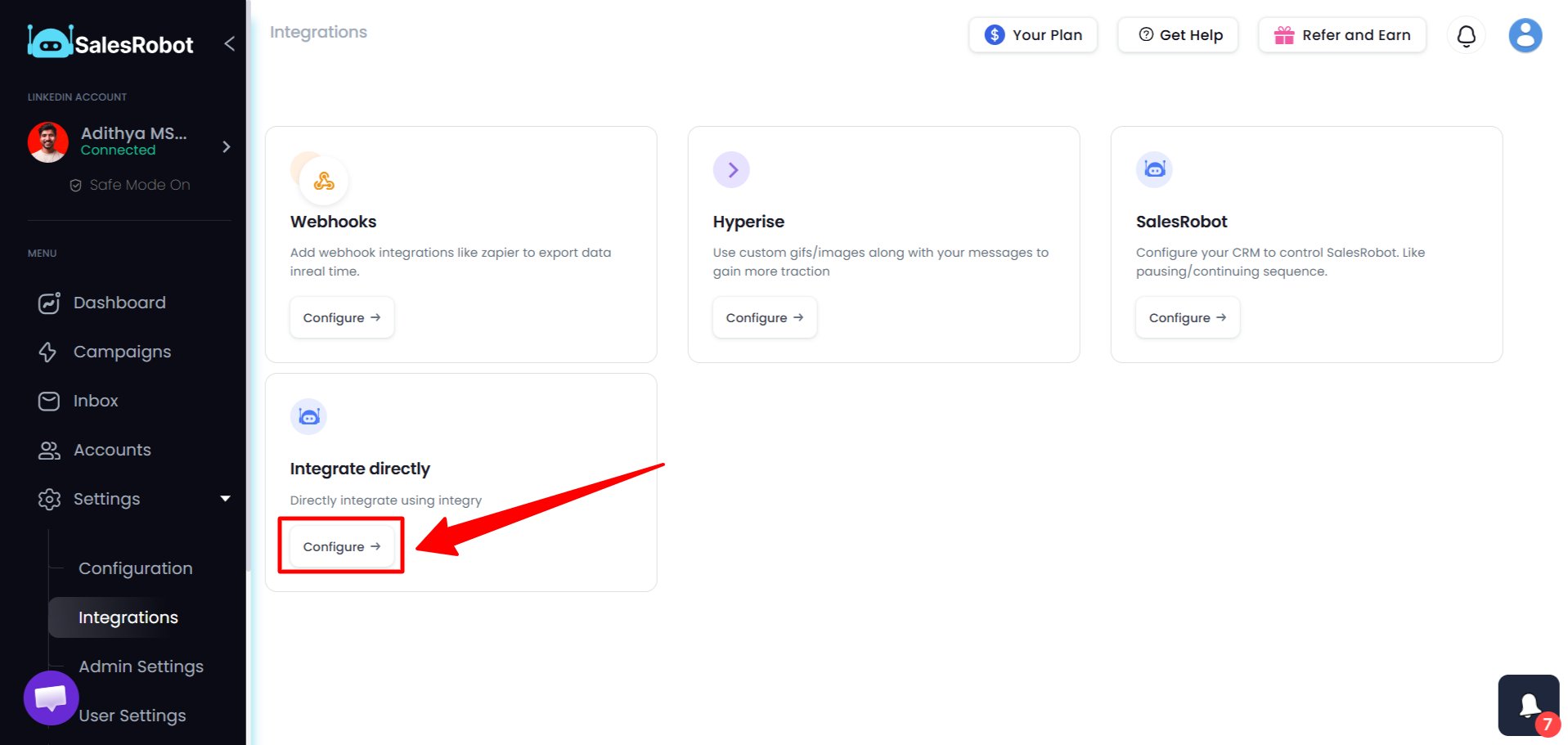1568x745 pixels.
Task: Click the user profile avatar icon
Action: point(1524,35)
